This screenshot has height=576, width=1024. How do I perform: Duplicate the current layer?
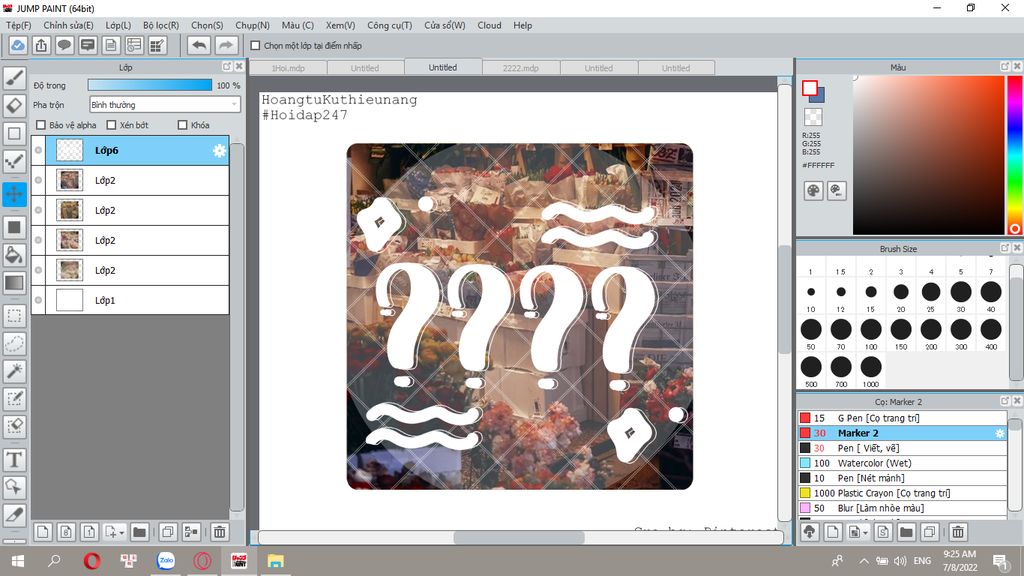tap(167, 532)
